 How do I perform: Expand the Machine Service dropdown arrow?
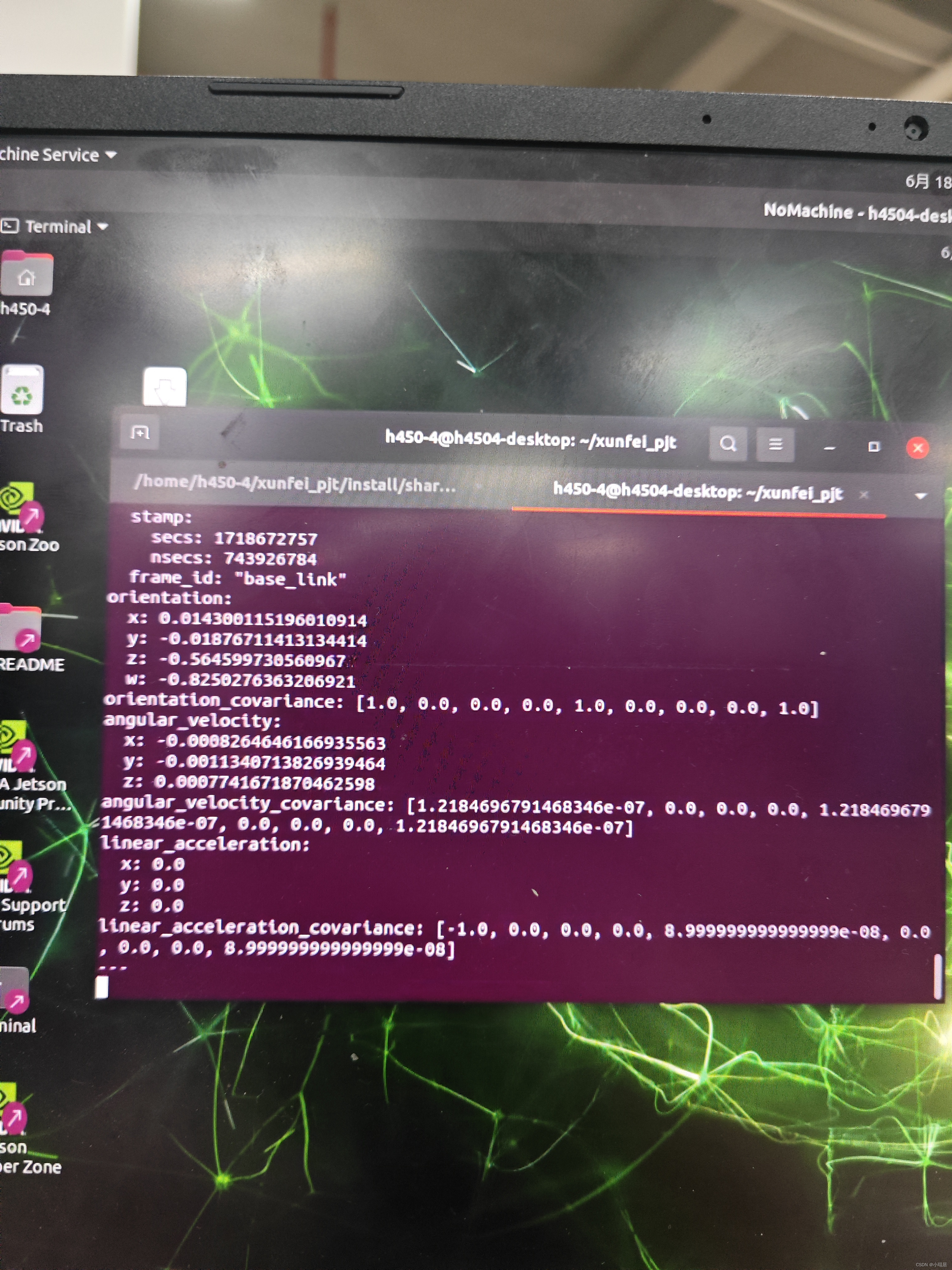(111, 155)
